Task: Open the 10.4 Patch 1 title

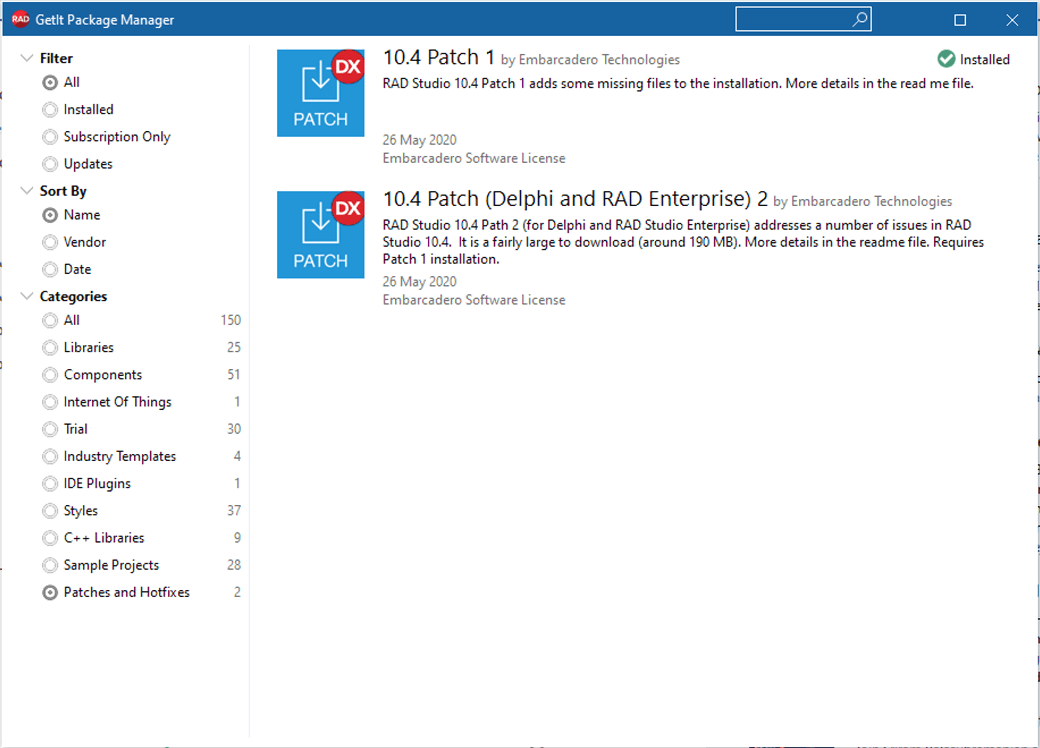Action: click(x=438, y=57)
